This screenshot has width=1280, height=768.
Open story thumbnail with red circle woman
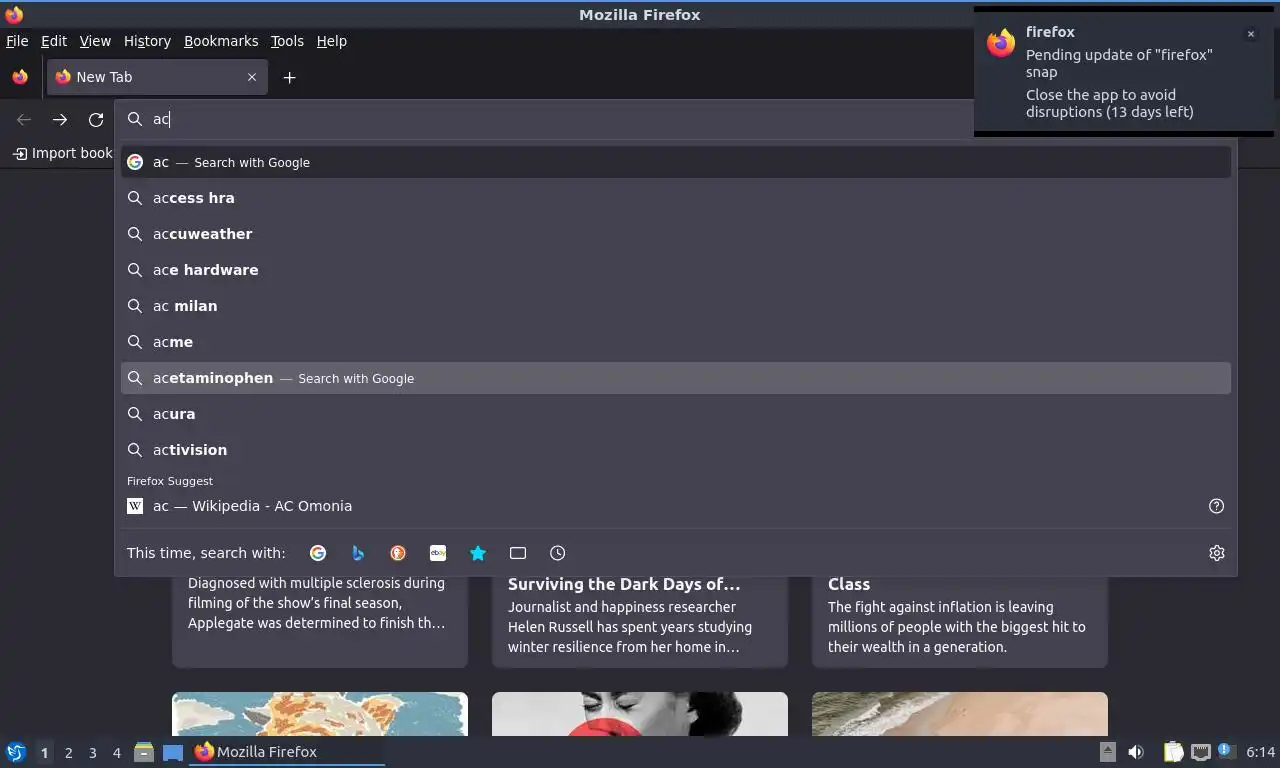[x=640, y=714]
